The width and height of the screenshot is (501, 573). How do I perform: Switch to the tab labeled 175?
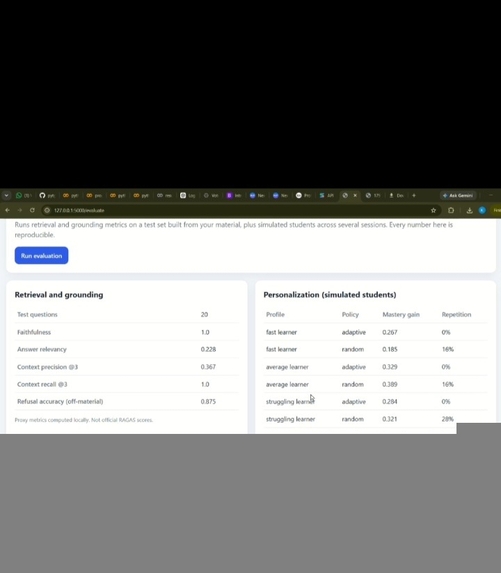(373, 196)
